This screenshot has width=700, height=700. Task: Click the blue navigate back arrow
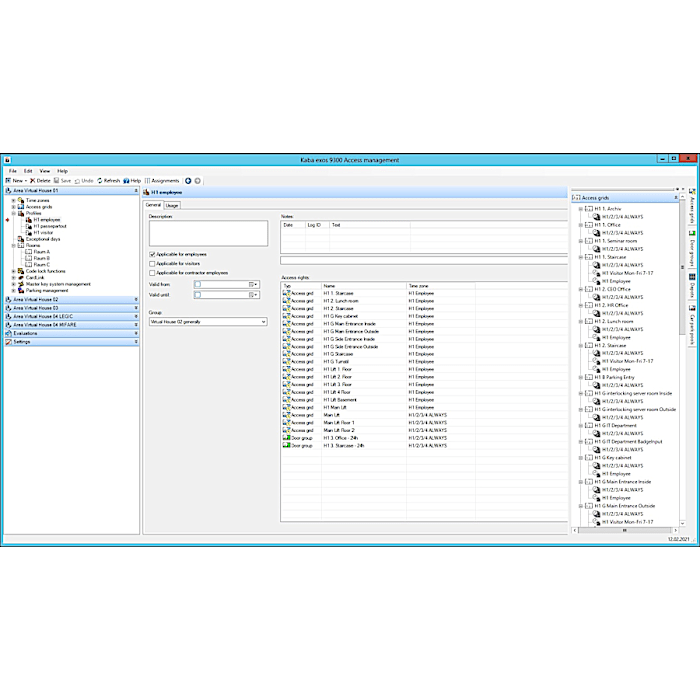pyautogui.click(x=188, y=181)
